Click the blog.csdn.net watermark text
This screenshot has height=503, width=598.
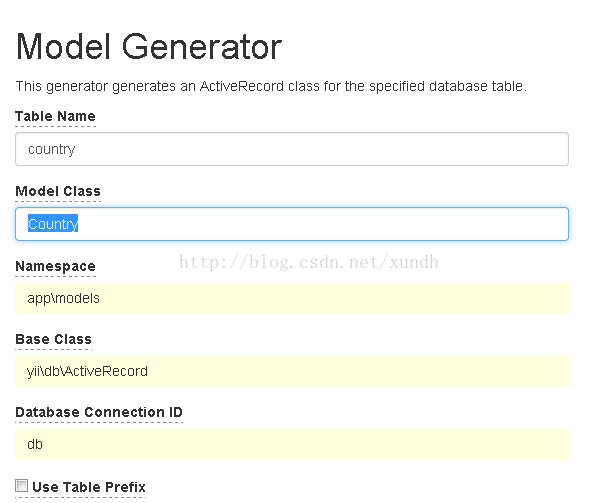(309, 262)
